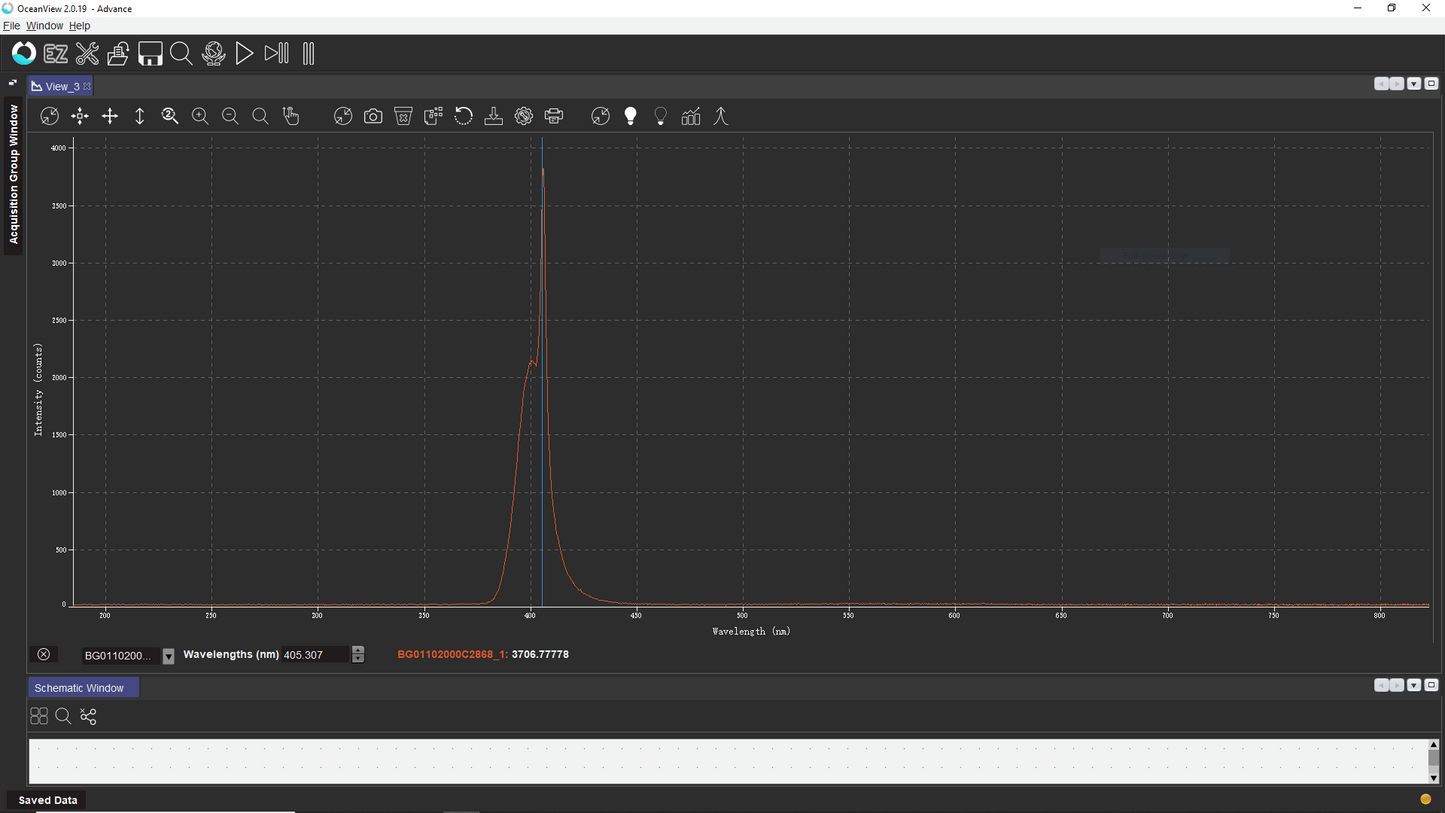
Task: Click the download save graph icon
Action: (x=493, y=116)
